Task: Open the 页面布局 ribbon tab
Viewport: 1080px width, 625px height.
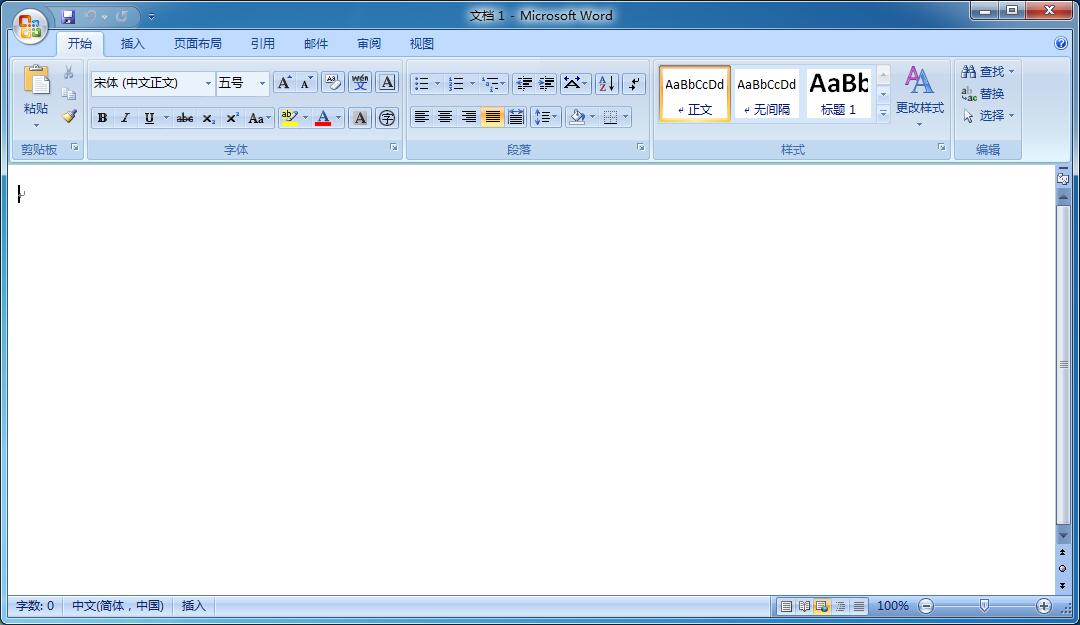Action: point(197,44)
